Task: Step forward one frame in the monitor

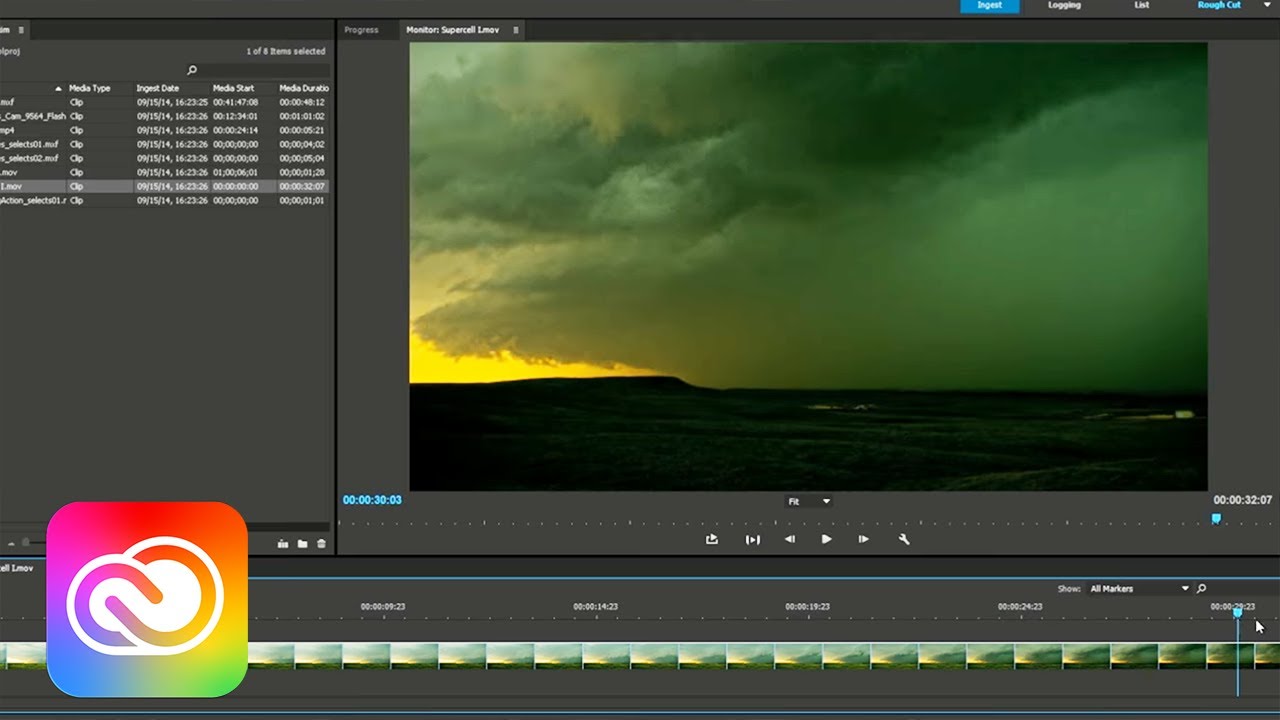Action: (863, 539)
